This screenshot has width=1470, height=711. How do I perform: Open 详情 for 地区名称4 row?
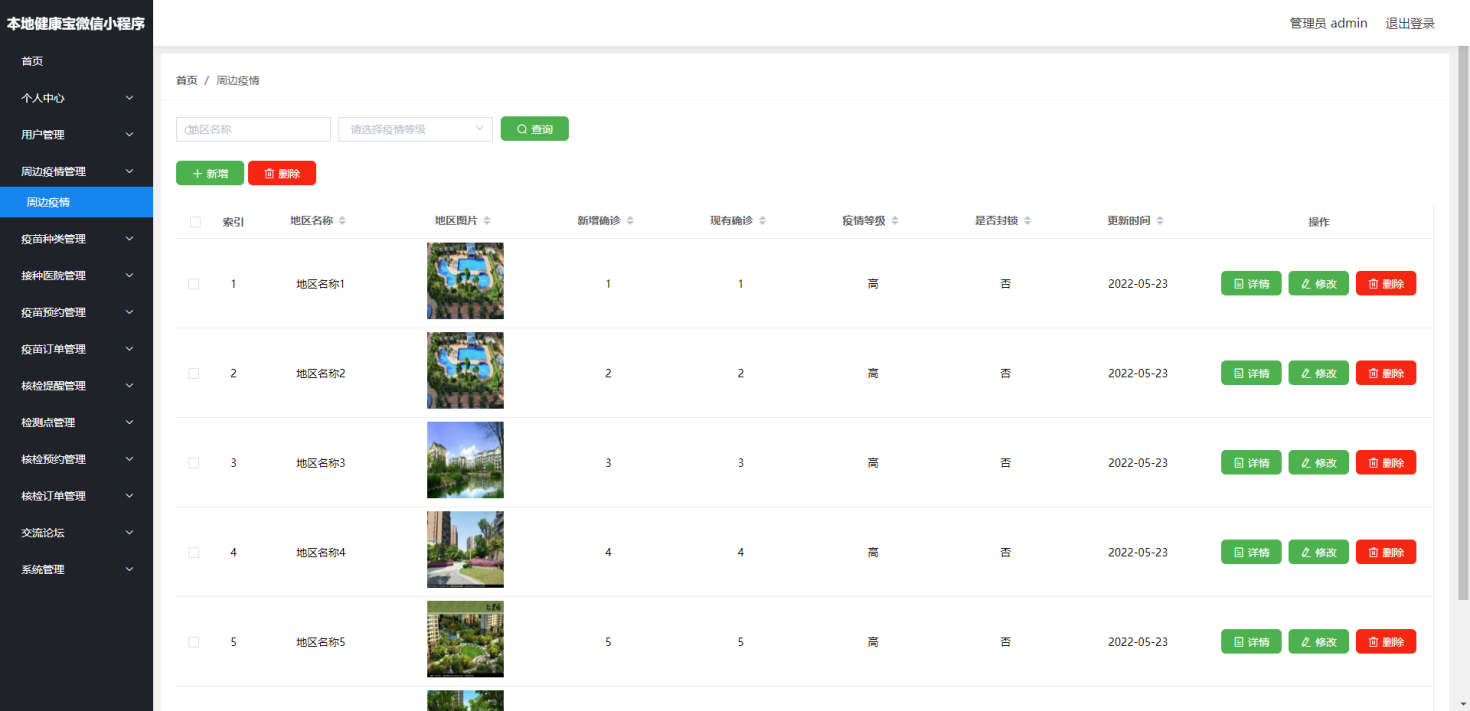pyautogui.click(x=1251, y=552)
